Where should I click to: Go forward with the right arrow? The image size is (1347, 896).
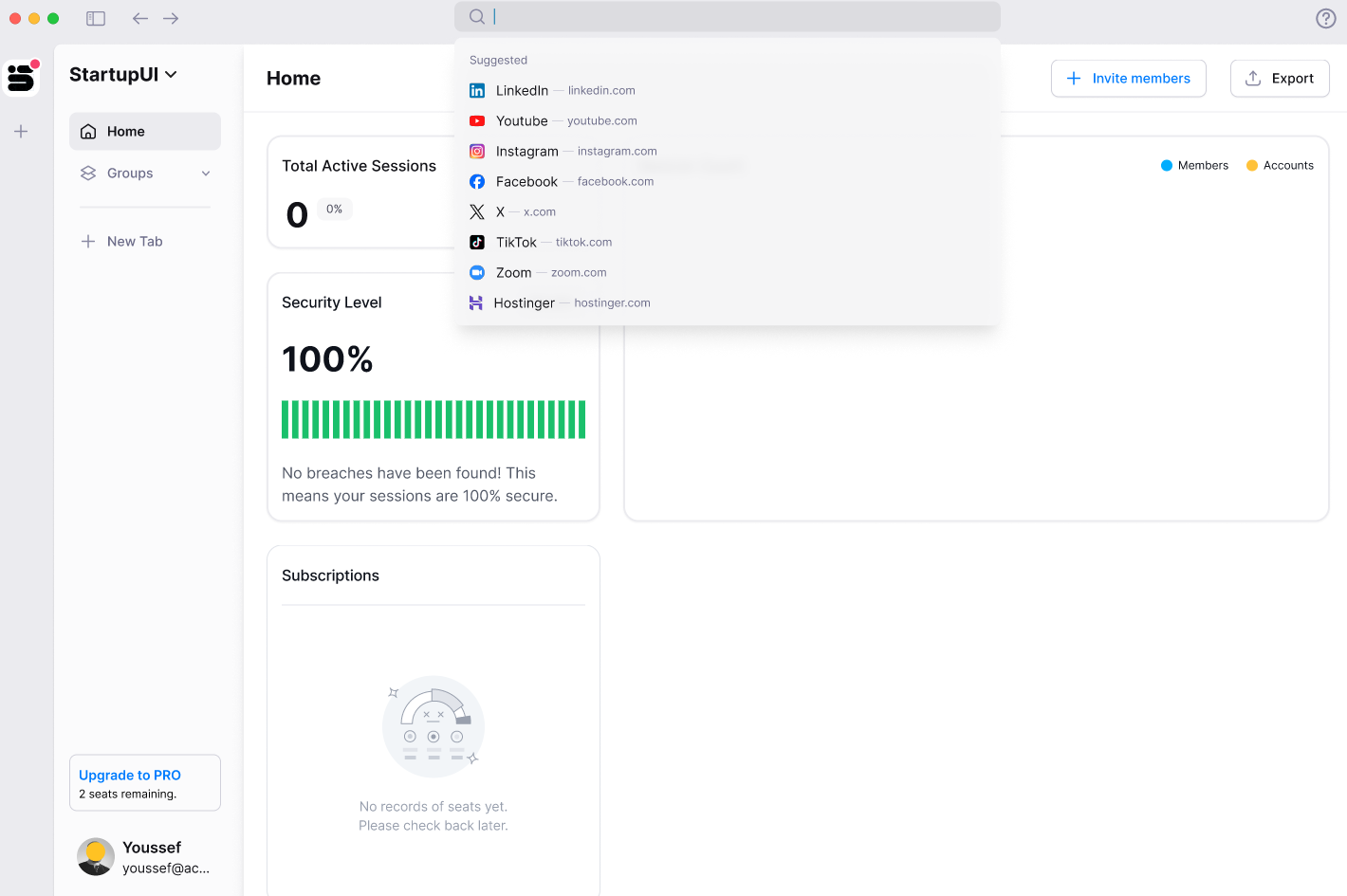[171, 18]
